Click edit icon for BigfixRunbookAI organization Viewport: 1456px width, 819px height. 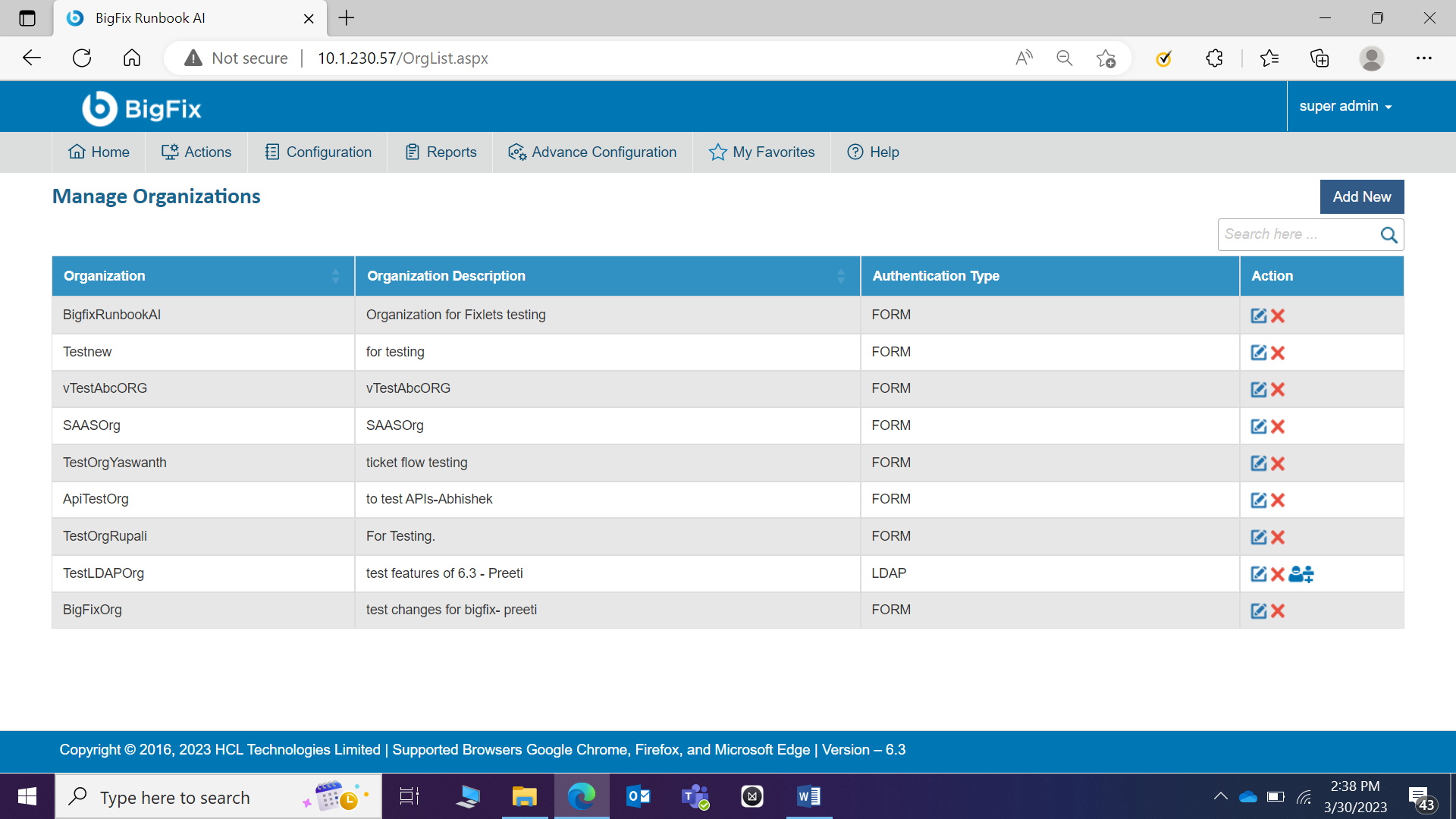click(x=1258, y=315)
